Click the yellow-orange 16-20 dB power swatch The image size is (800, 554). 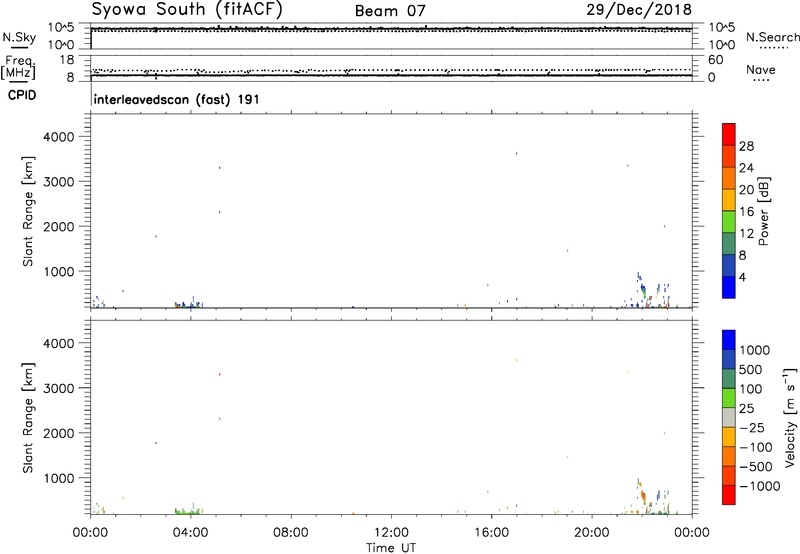click(x=729, y=199)
